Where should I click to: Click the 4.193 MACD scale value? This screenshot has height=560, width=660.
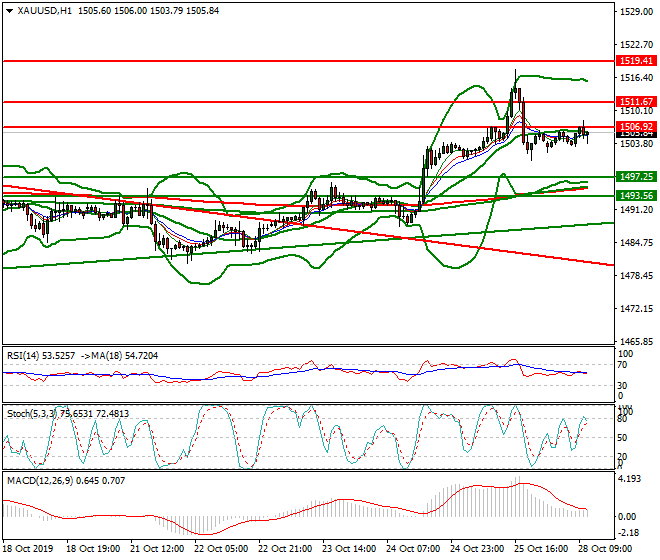tap(630, 479)
